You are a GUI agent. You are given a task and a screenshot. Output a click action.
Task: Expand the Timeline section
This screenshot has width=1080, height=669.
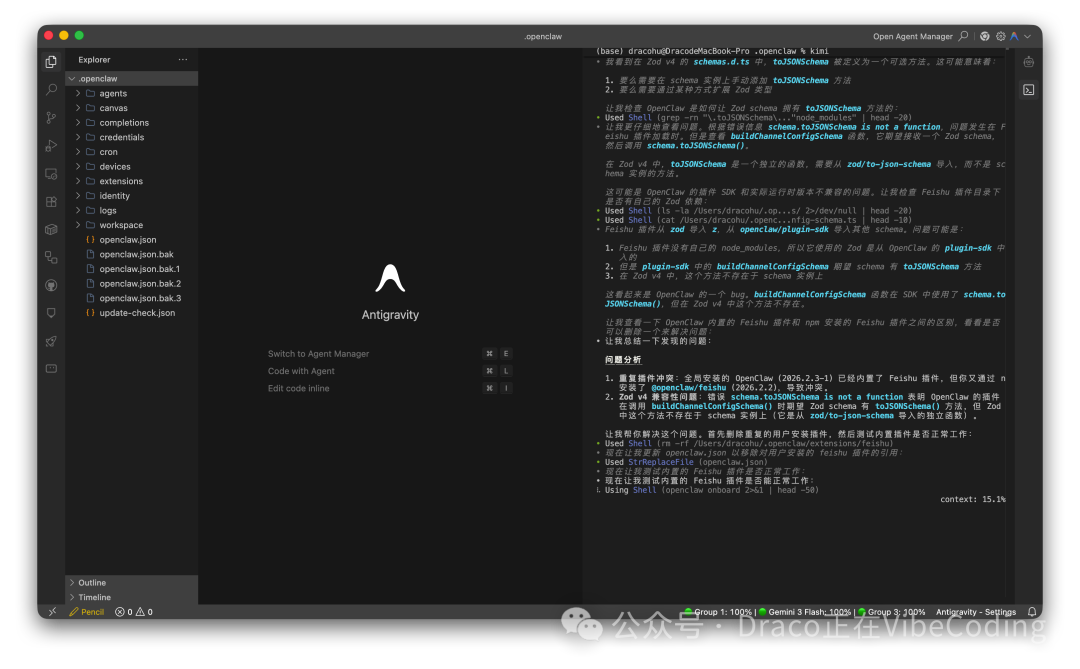point(94,597)
